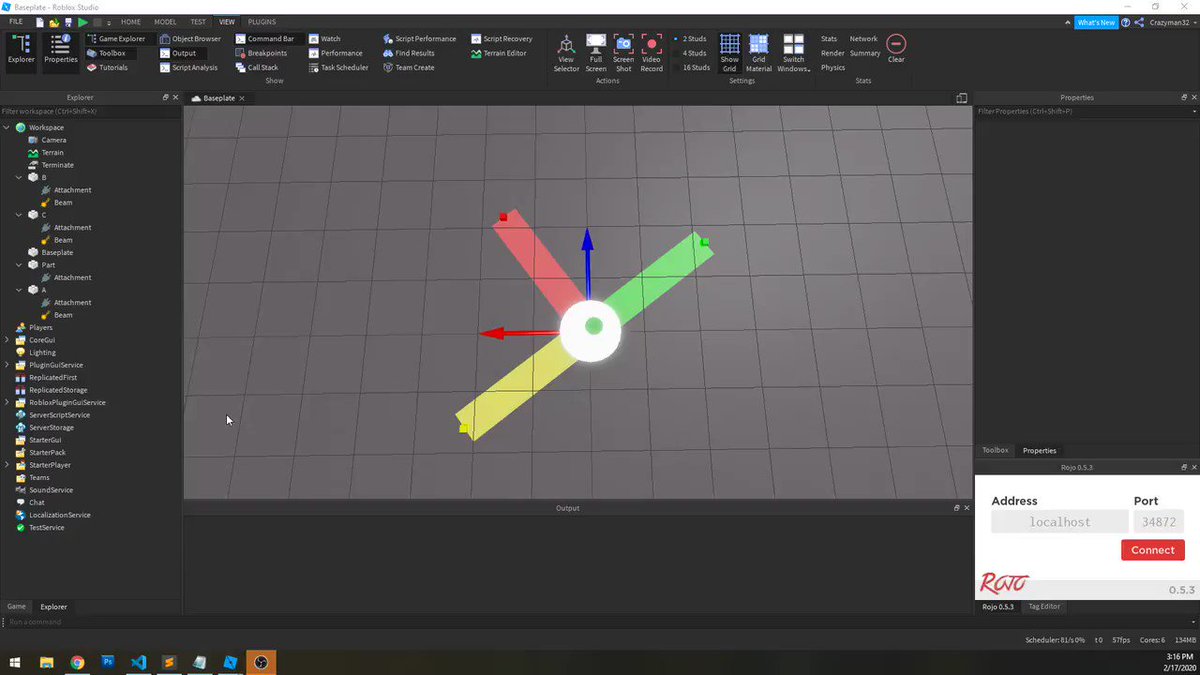
Task: Show Summary stats
Action: pos(865,53)
